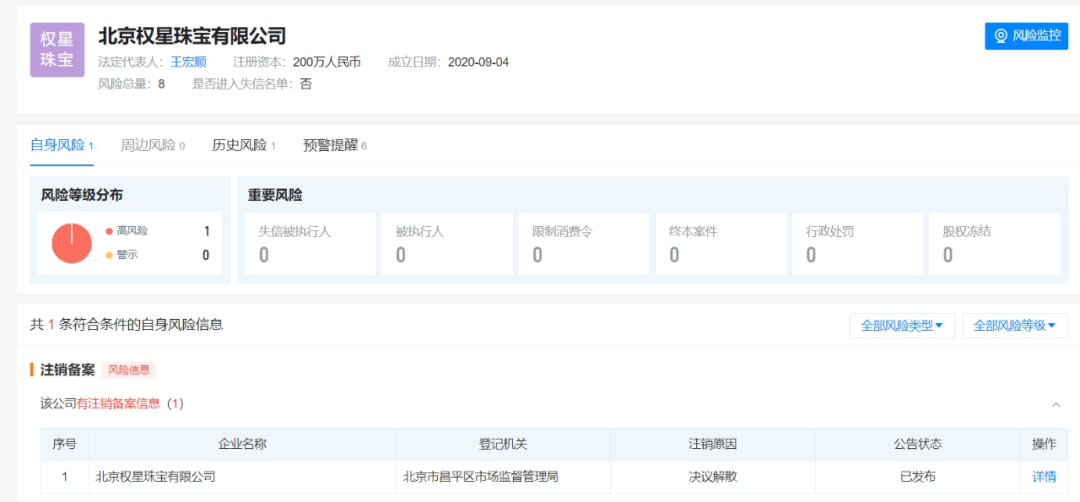The width and height of the screenshot is (1080, 502).
Task: Click the 权星珠宝 company logo
Action: pos(57,50)
